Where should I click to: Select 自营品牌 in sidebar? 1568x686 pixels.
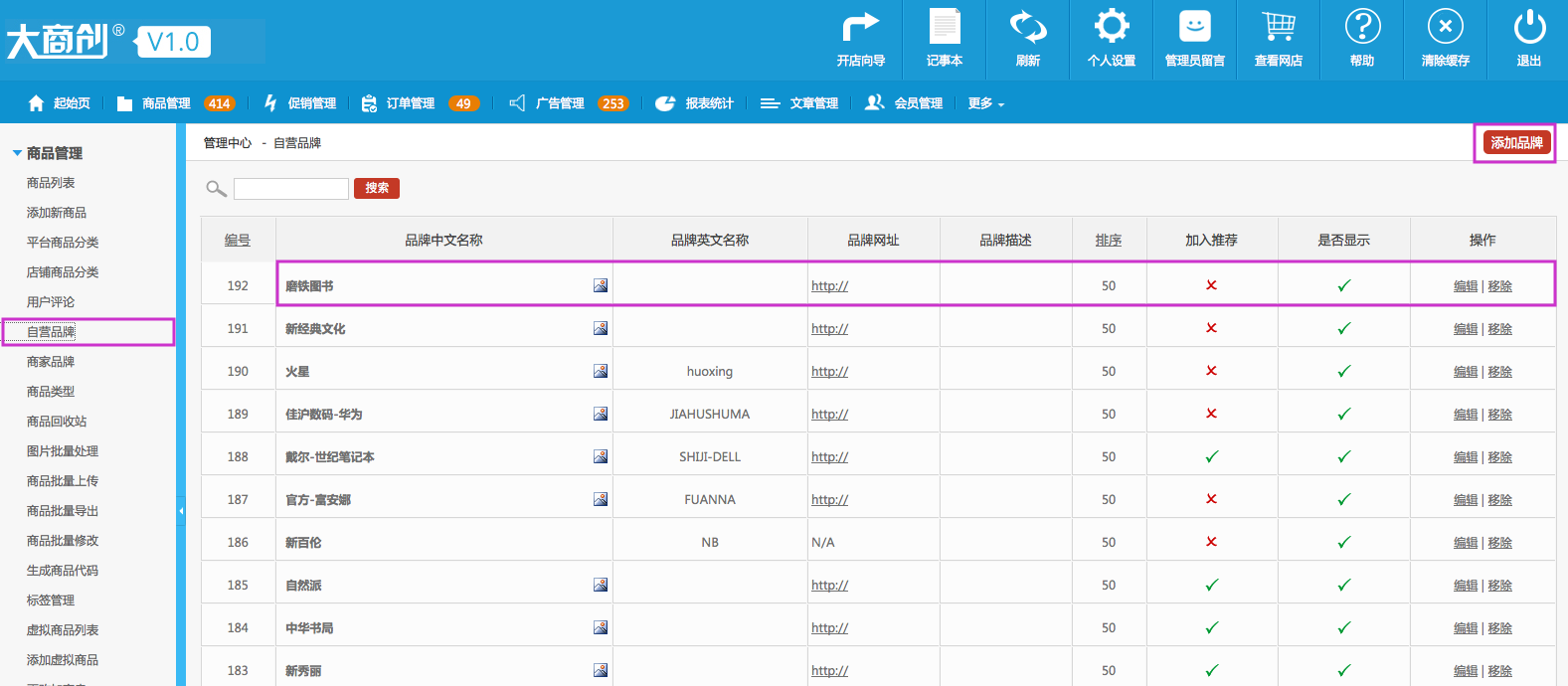(x=51, y=332)
